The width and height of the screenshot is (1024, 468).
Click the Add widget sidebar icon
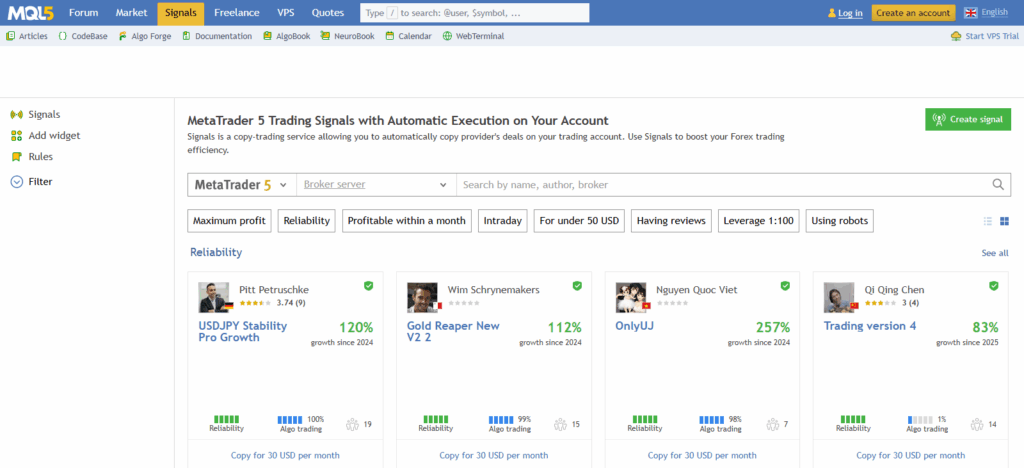[16, 136]
